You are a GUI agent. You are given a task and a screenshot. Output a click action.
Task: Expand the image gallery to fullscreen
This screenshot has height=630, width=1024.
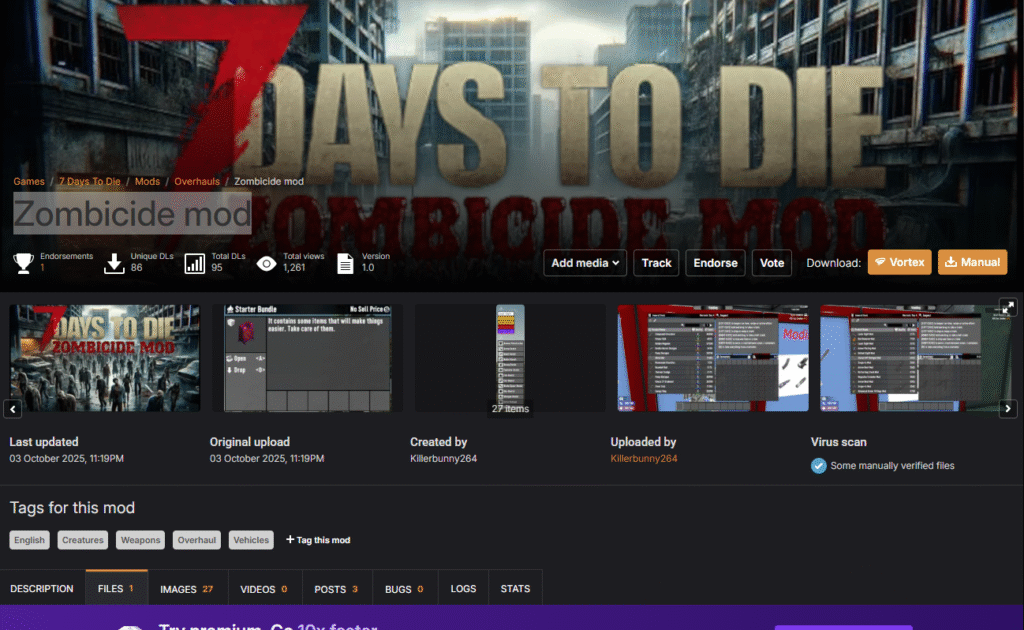1008,308
